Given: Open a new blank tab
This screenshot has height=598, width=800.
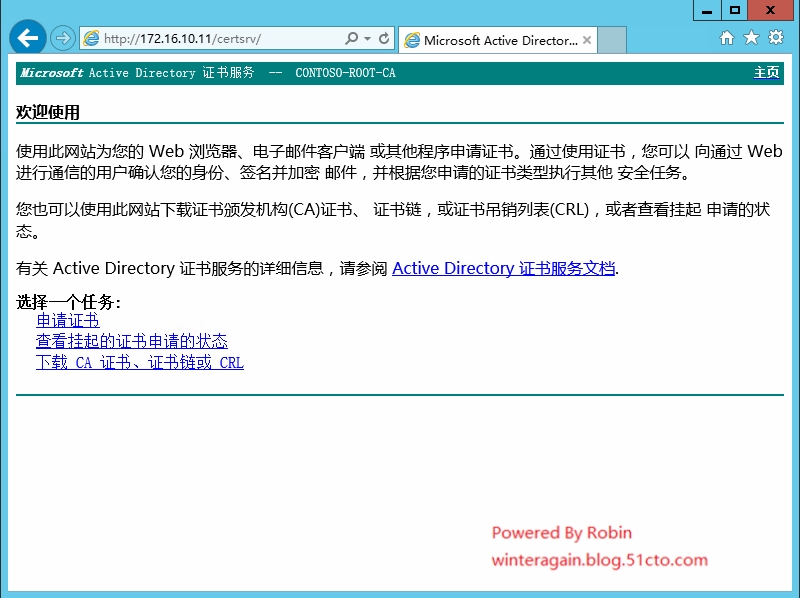Looking at the screenshot, I should pyautogui.click(x=612, y=40).
